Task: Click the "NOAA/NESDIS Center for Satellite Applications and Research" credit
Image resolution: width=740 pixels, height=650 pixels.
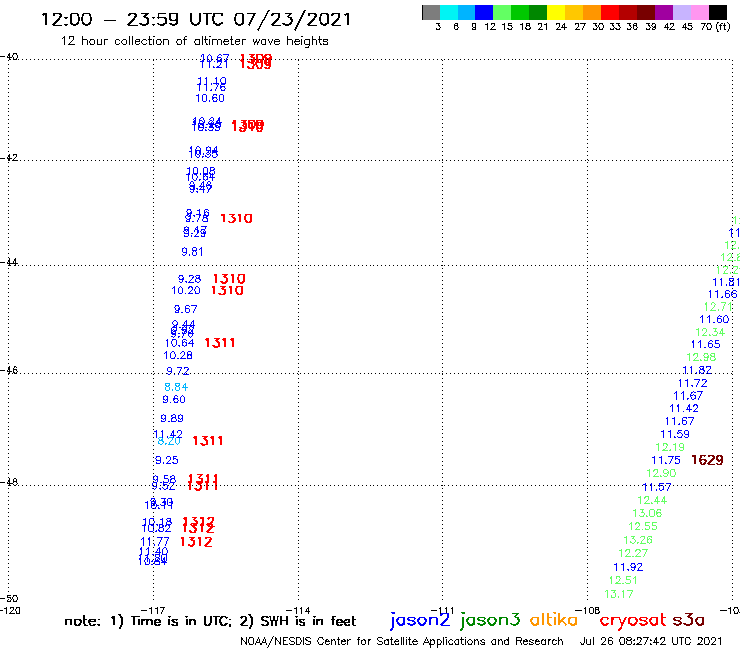Action: 402,641
